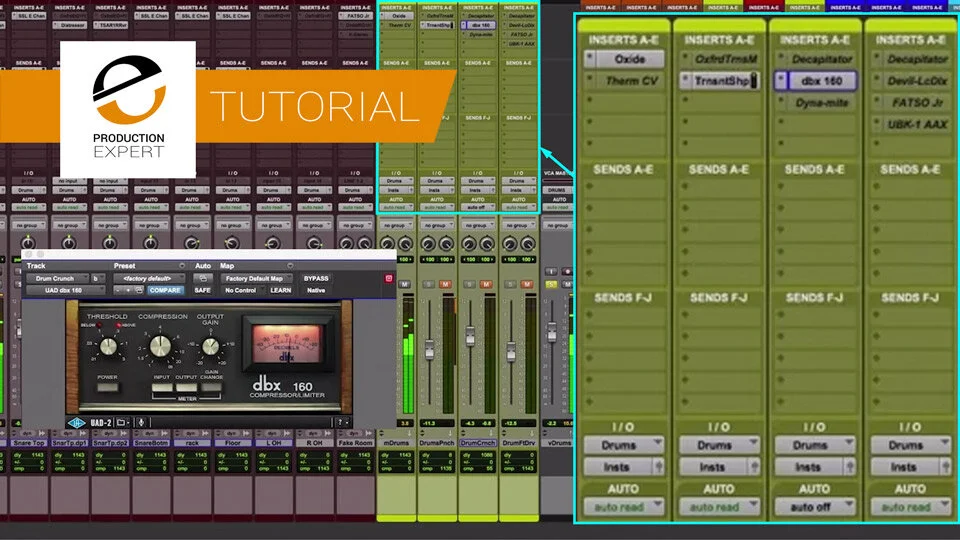Image resolution: width=960 pixels, height=540 pixels.
Task: Click the OUTPUT GAIN knob
Action: 211,347
